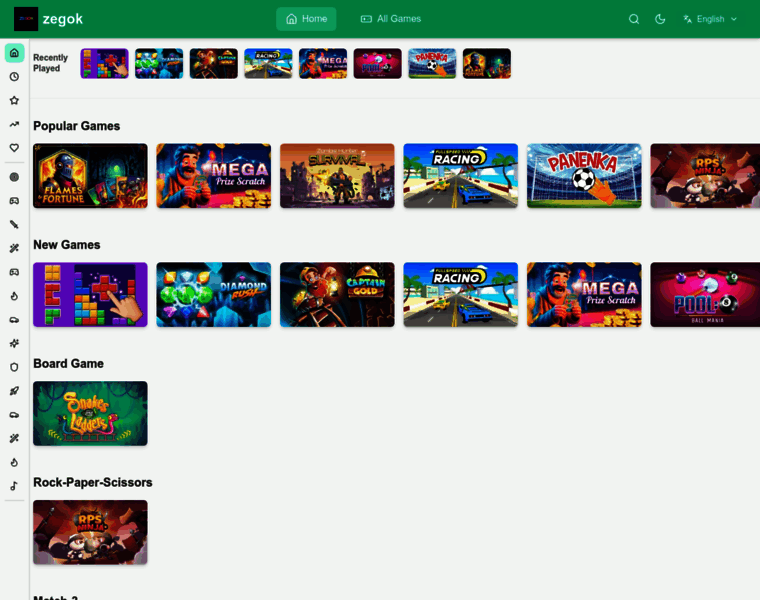The height and width of the screenshot is (600, 760).
Task: Click the zegok brand name text
Action: pos(63,19)
